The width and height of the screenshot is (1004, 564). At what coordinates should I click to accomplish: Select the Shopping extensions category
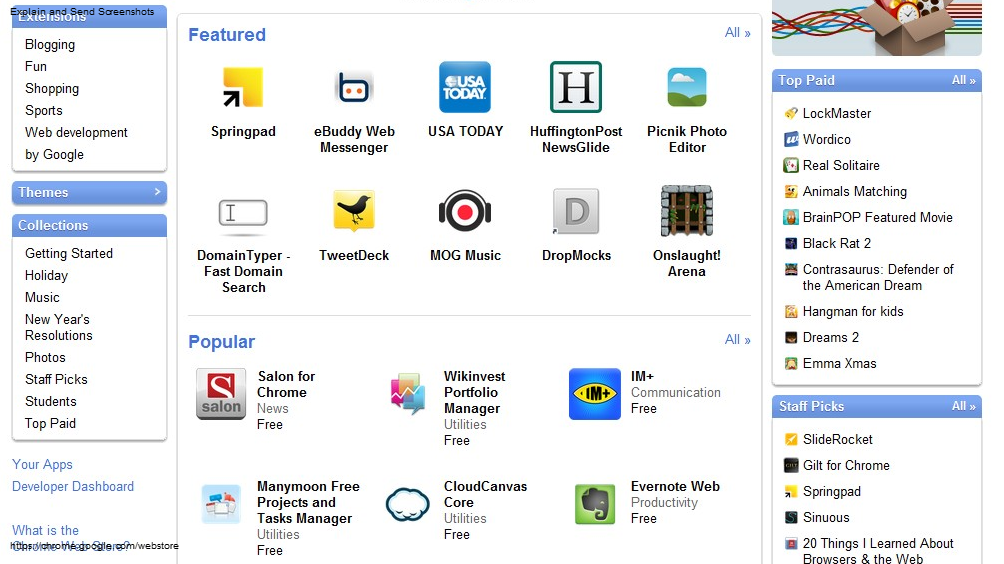(x=52, y=88)
